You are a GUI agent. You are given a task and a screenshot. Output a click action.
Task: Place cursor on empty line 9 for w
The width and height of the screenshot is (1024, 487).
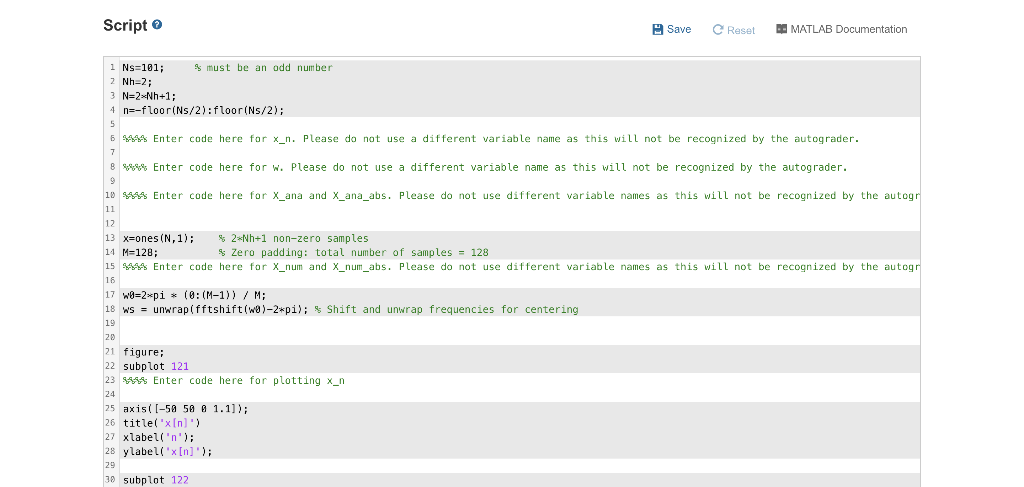tap(520, 181)
